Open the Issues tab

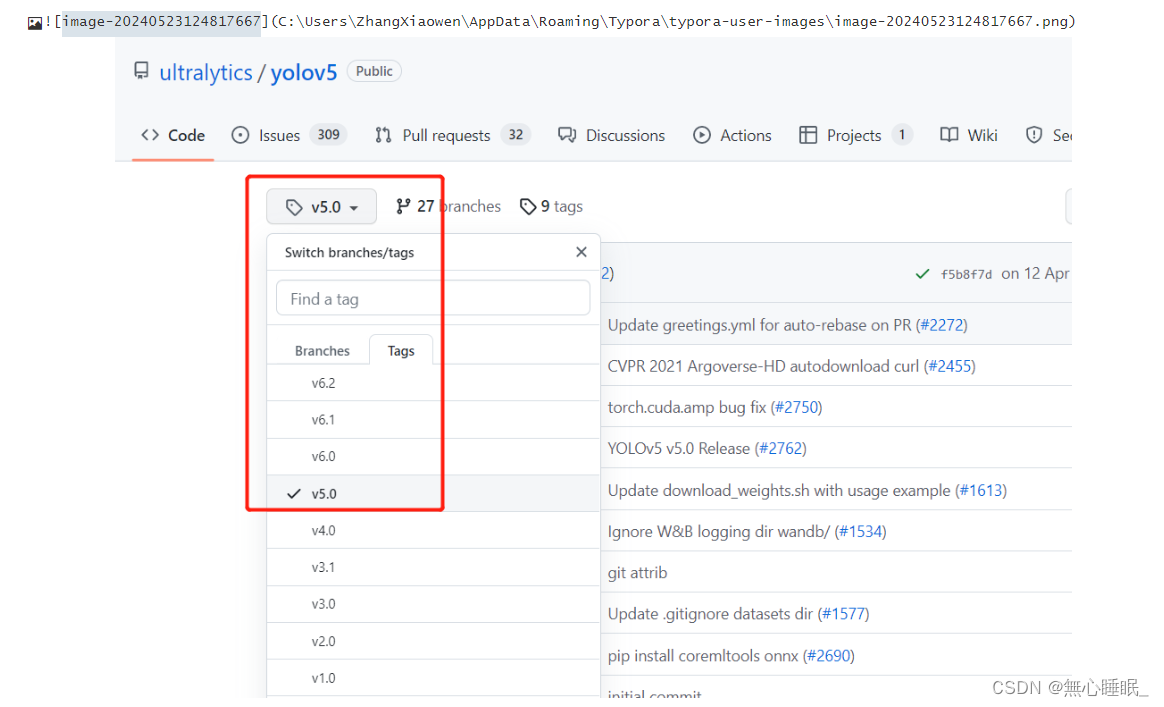(x=289, y=135)
